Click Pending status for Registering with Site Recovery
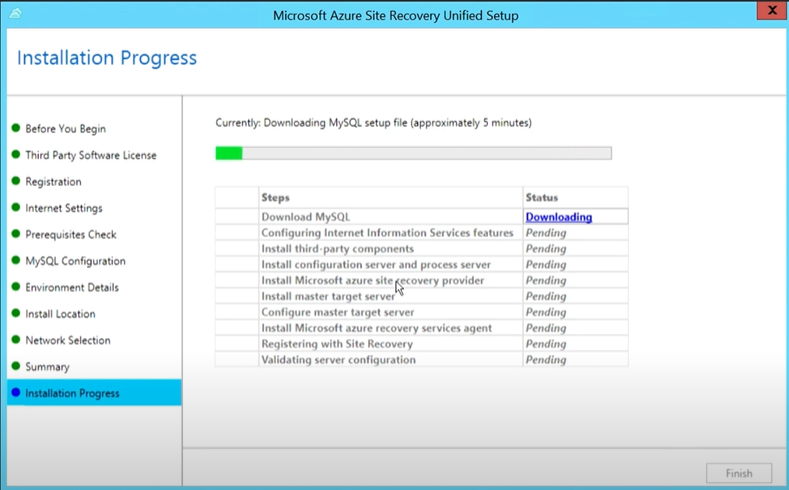This screenshot has height=490, width=789. point(546,344)
